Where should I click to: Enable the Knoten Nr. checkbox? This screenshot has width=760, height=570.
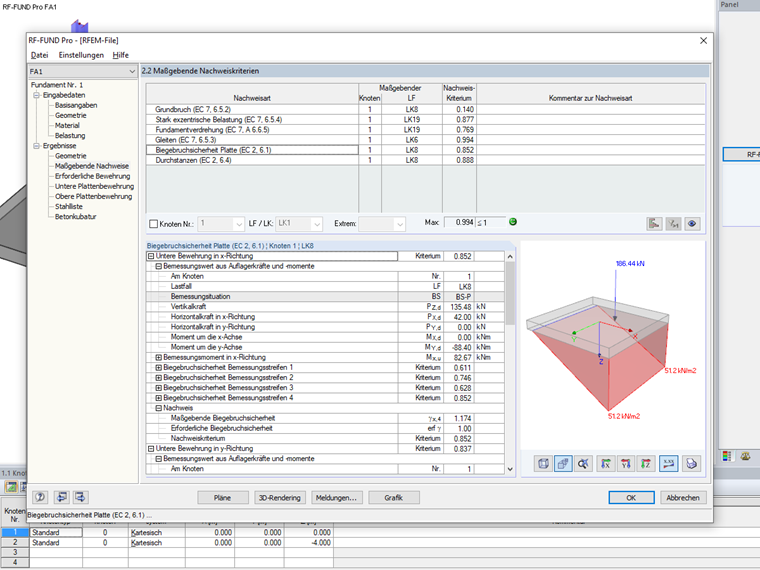(x=154, y=223)
